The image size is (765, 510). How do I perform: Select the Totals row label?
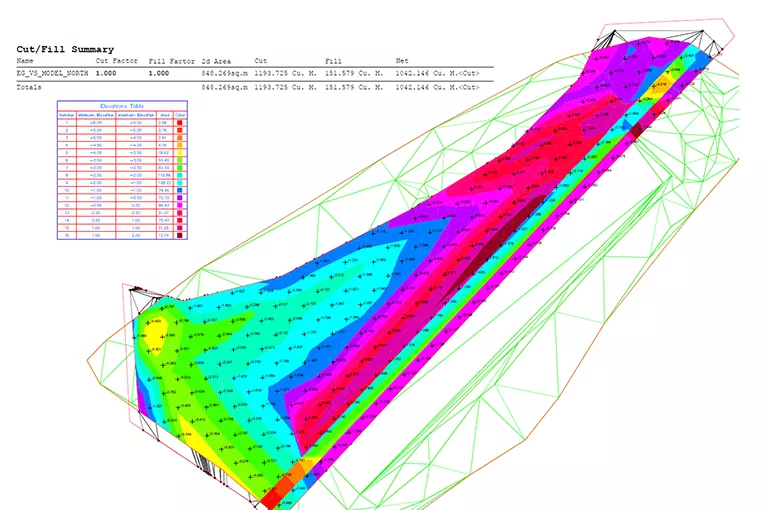30,87
